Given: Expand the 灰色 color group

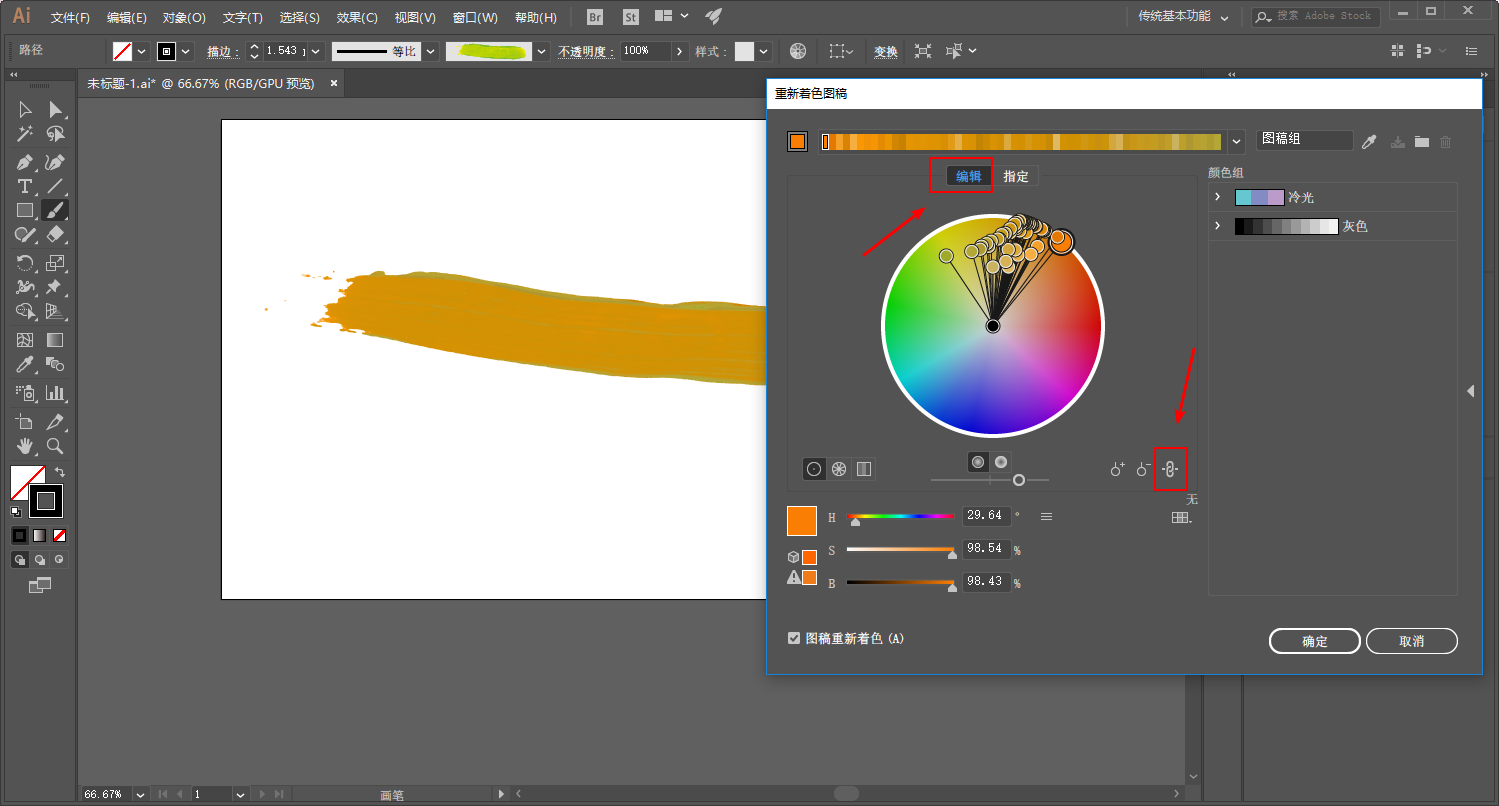Looking at the screenshot, I should click(1217, 226).
